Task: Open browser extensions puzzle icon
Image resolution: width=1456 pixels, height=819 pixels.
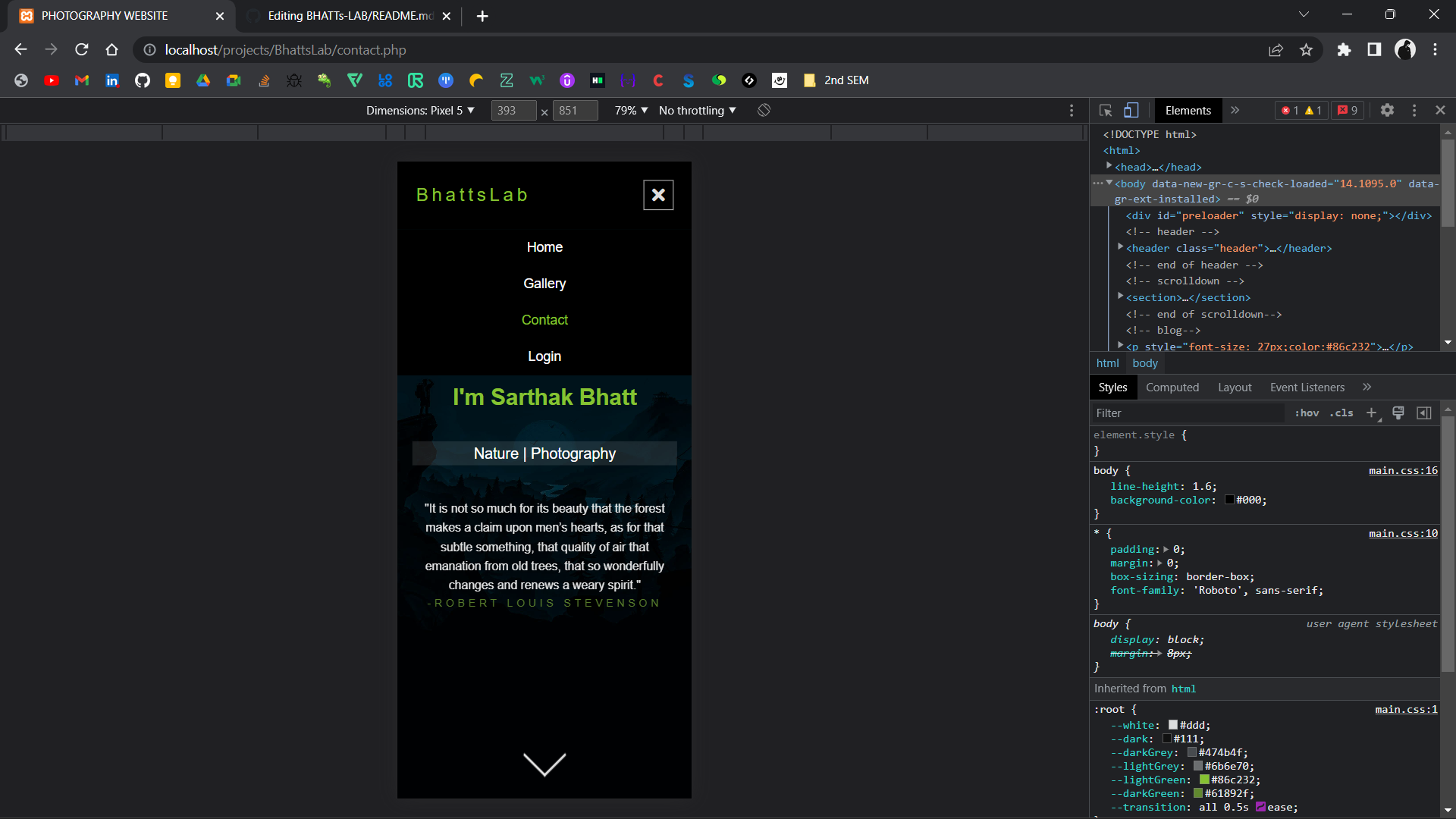Action: coord(1344,50)
